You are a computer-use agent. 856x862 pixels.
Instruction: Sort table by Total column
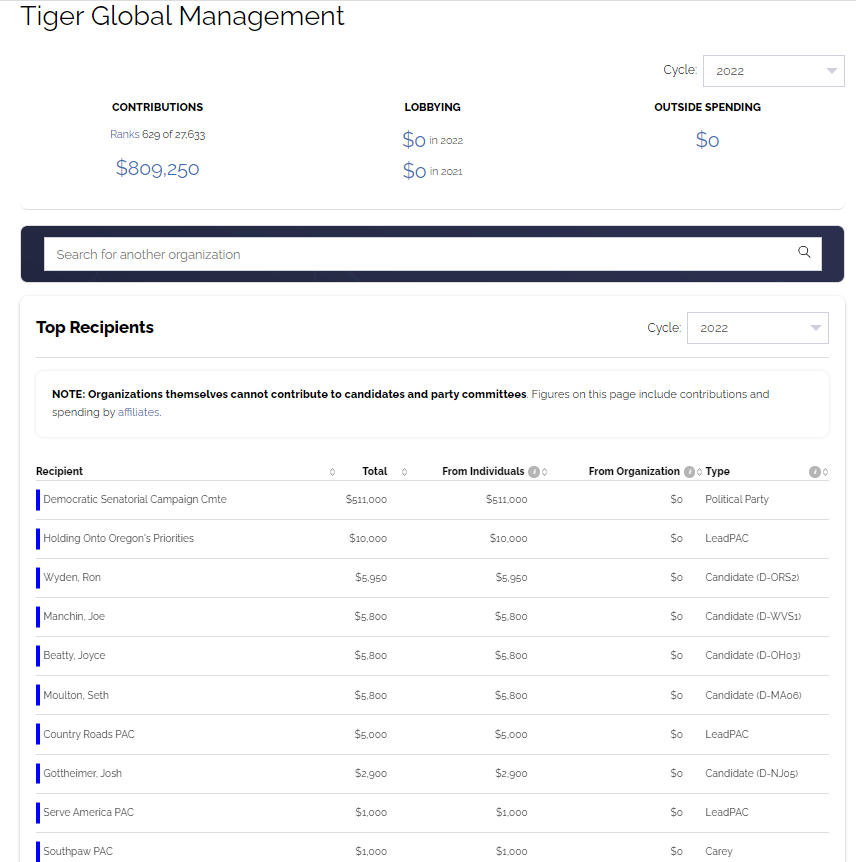pyautogui.click(x=404, y=472)
